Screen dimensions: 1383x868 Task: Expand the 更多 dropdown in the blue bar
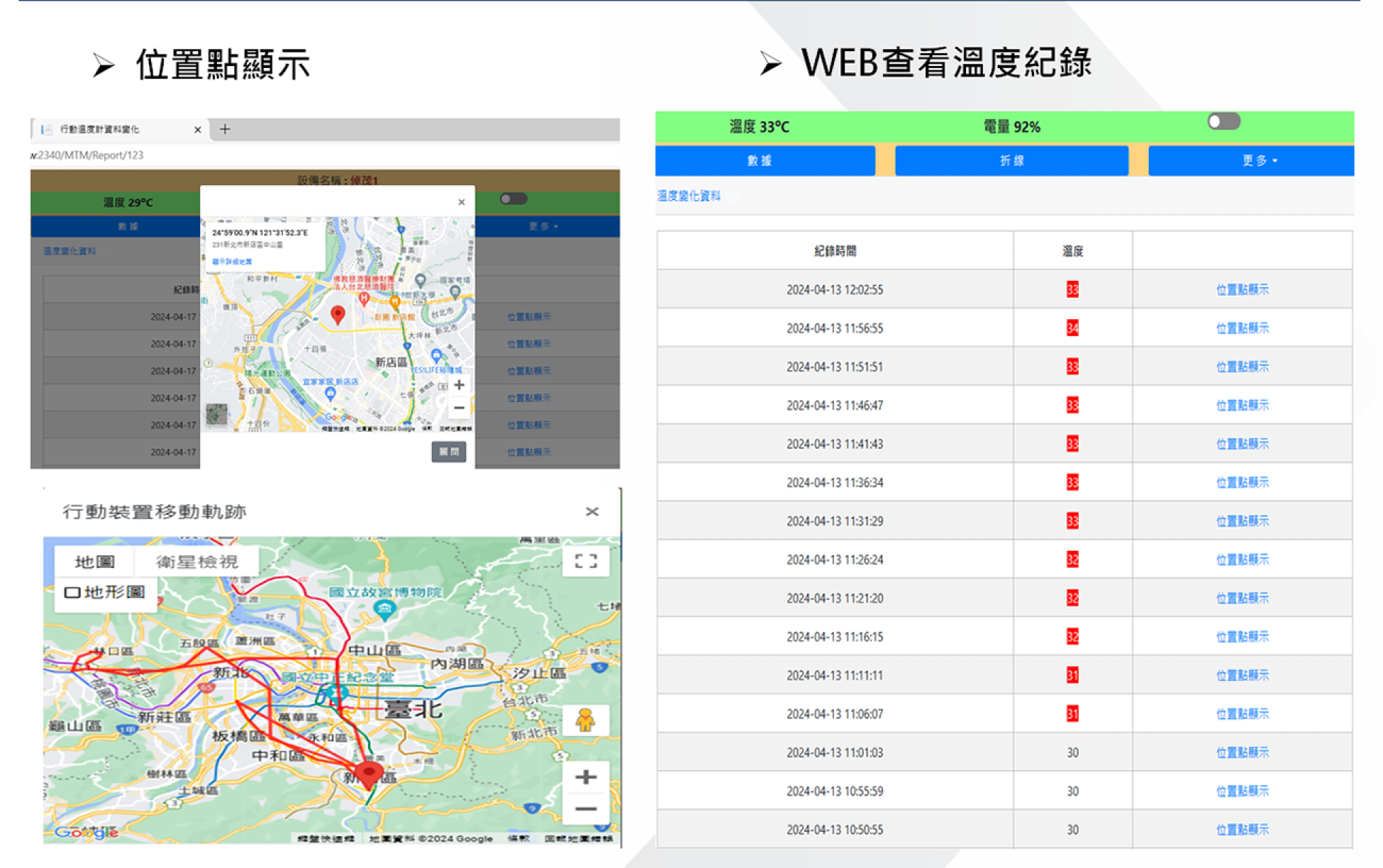click(x=1258, y=161)
